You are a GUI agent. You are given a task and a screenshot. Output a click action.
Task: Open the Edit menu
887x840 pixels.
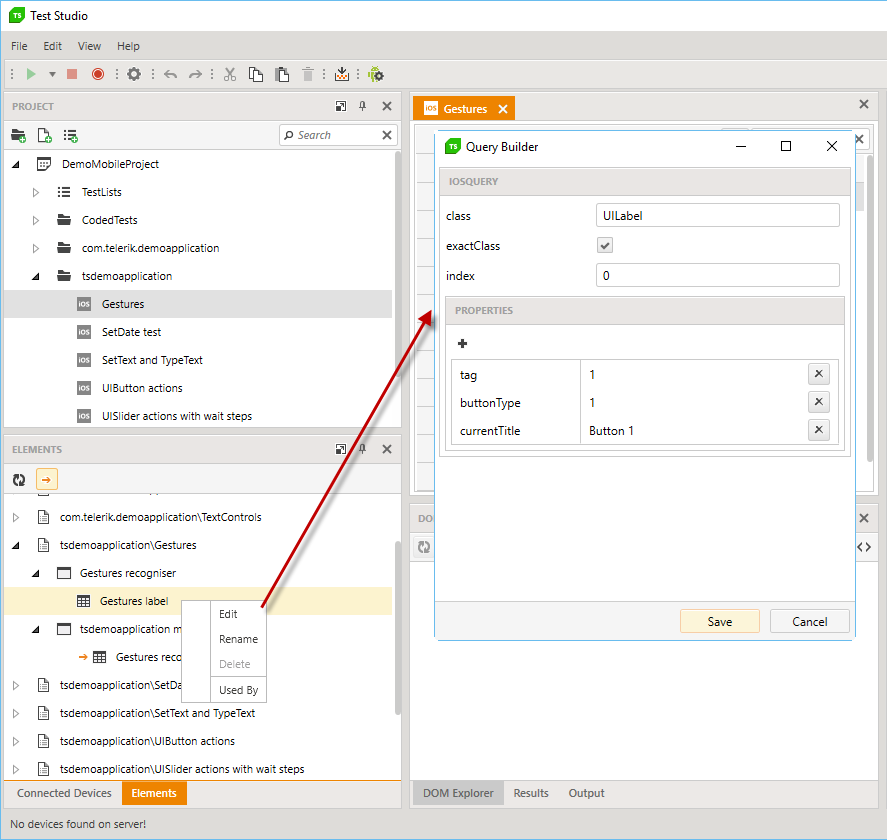tap(53, 46)
